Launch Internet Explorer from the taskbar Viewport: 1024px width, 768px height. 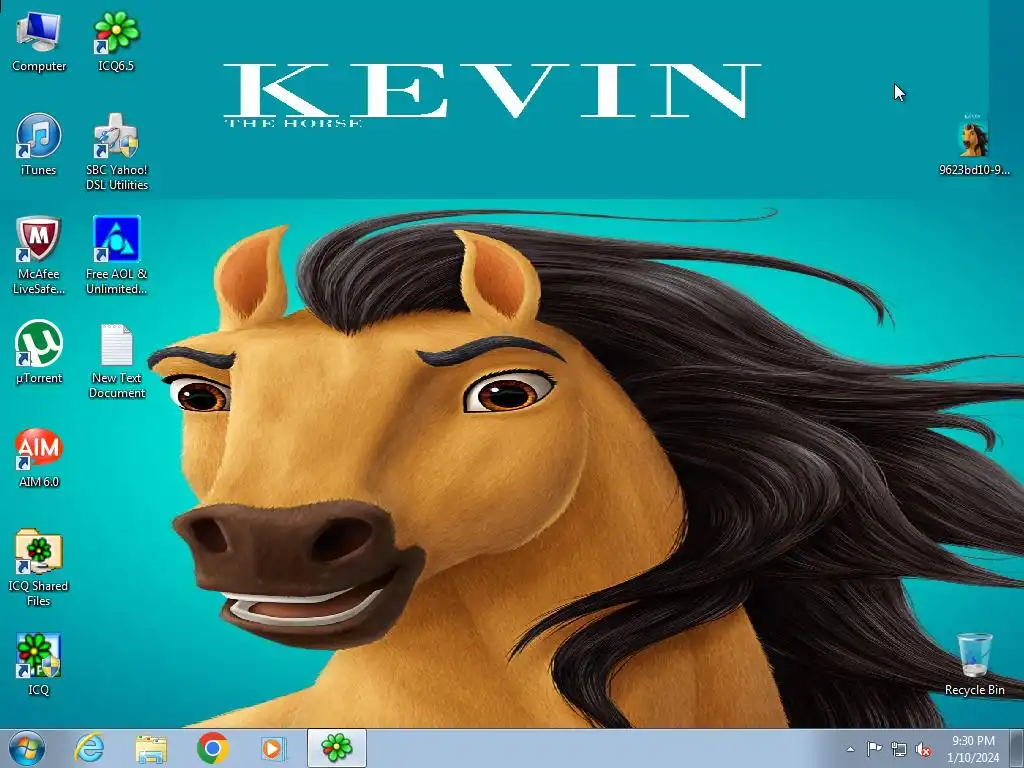[x=89, y=748]
